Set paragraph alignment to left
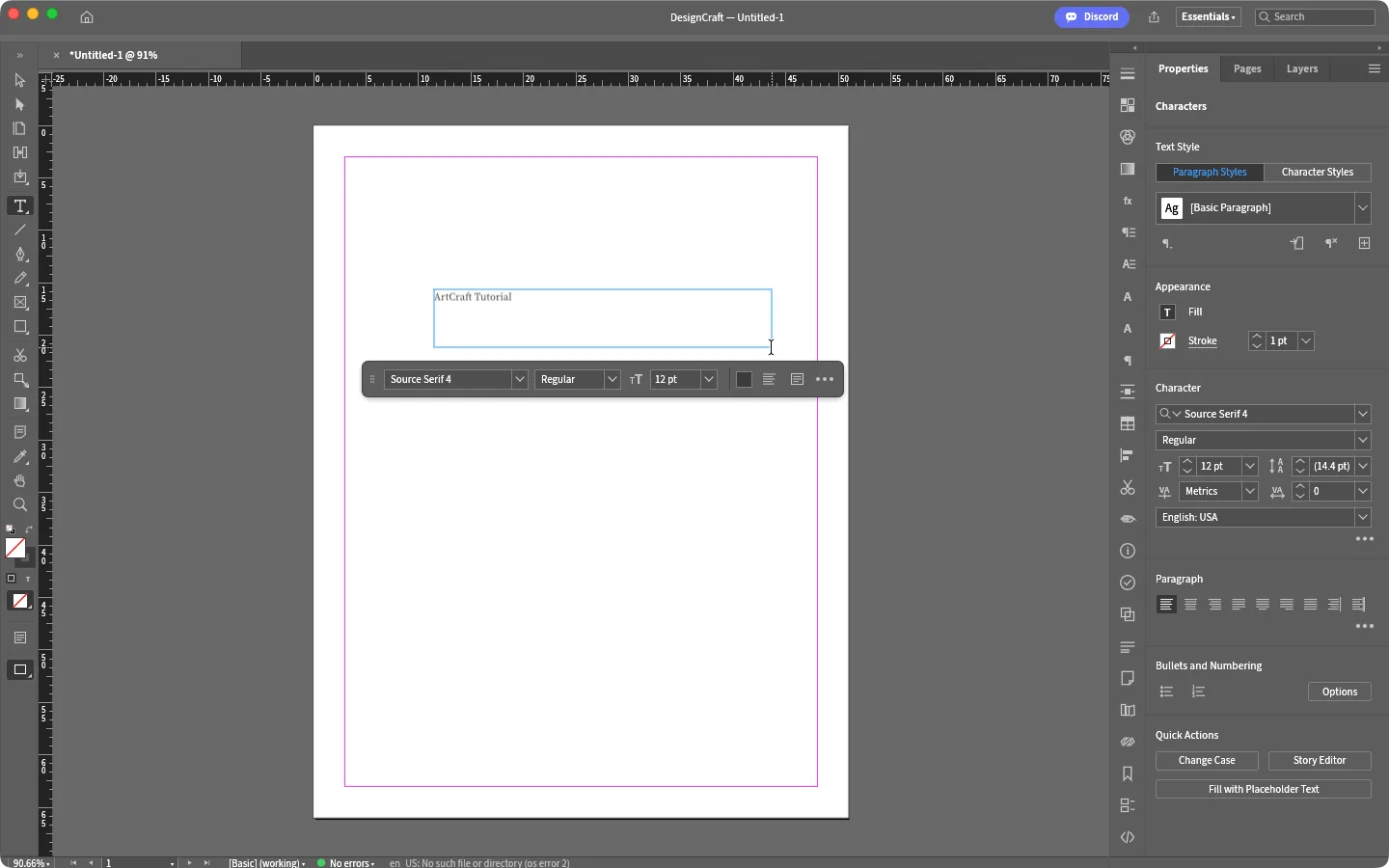The height and width of the screenshot is (868, 1389). pyautogui.click(x=1167, y=605)
